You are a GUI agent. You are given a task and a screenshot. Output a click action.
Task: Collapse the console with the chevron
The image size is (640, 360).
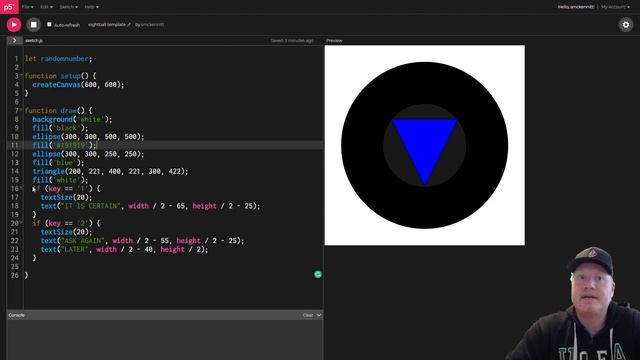[x=319, y=315]
